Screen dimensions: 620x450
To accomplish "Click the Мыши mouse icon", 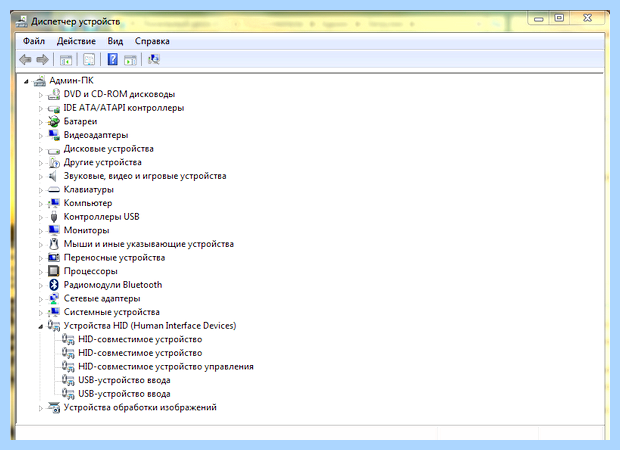I will (x=54, y=244).
